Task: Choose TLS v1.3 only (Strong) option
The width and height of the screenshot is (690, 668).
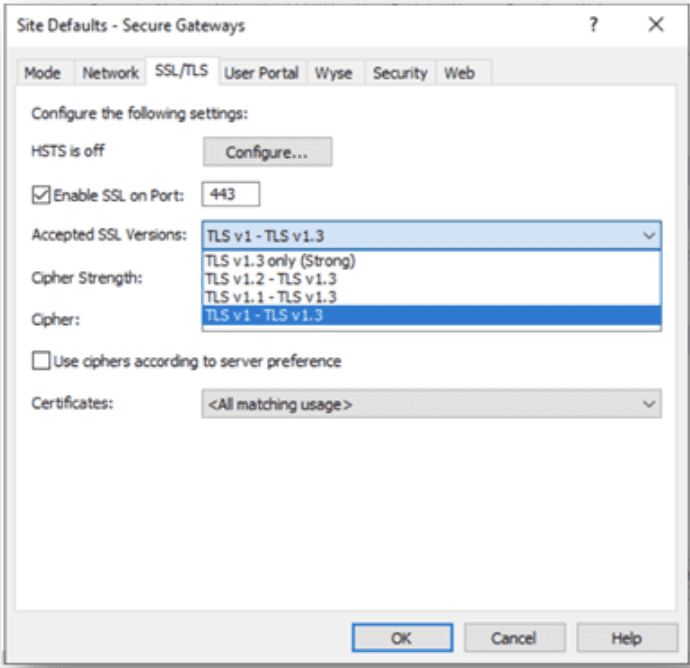Action: click(x=432, y=261)
